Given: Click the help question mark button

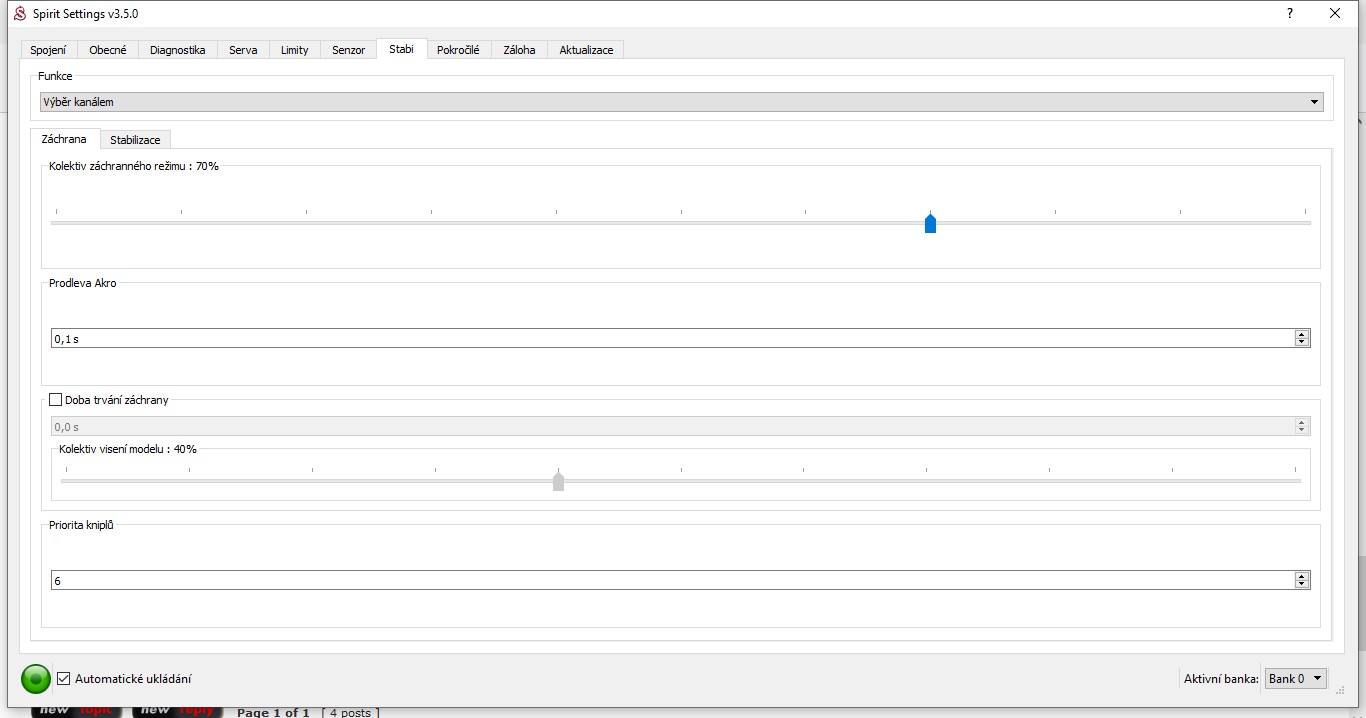Looking at the screenshot, I should tap(1290, 14).
